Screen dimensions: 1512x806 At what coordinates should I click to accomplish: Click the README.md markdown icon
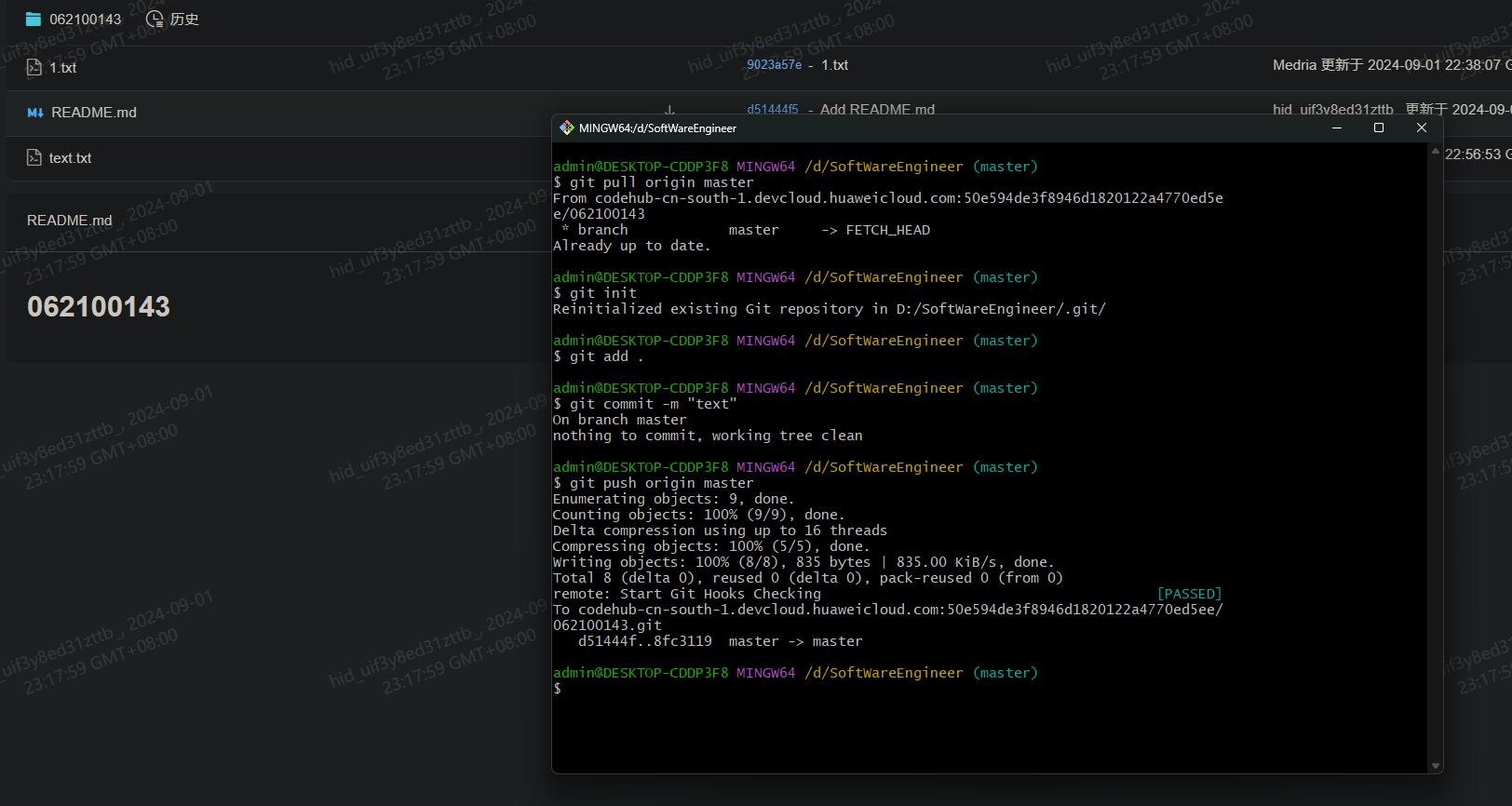click(x=35, y=113)
